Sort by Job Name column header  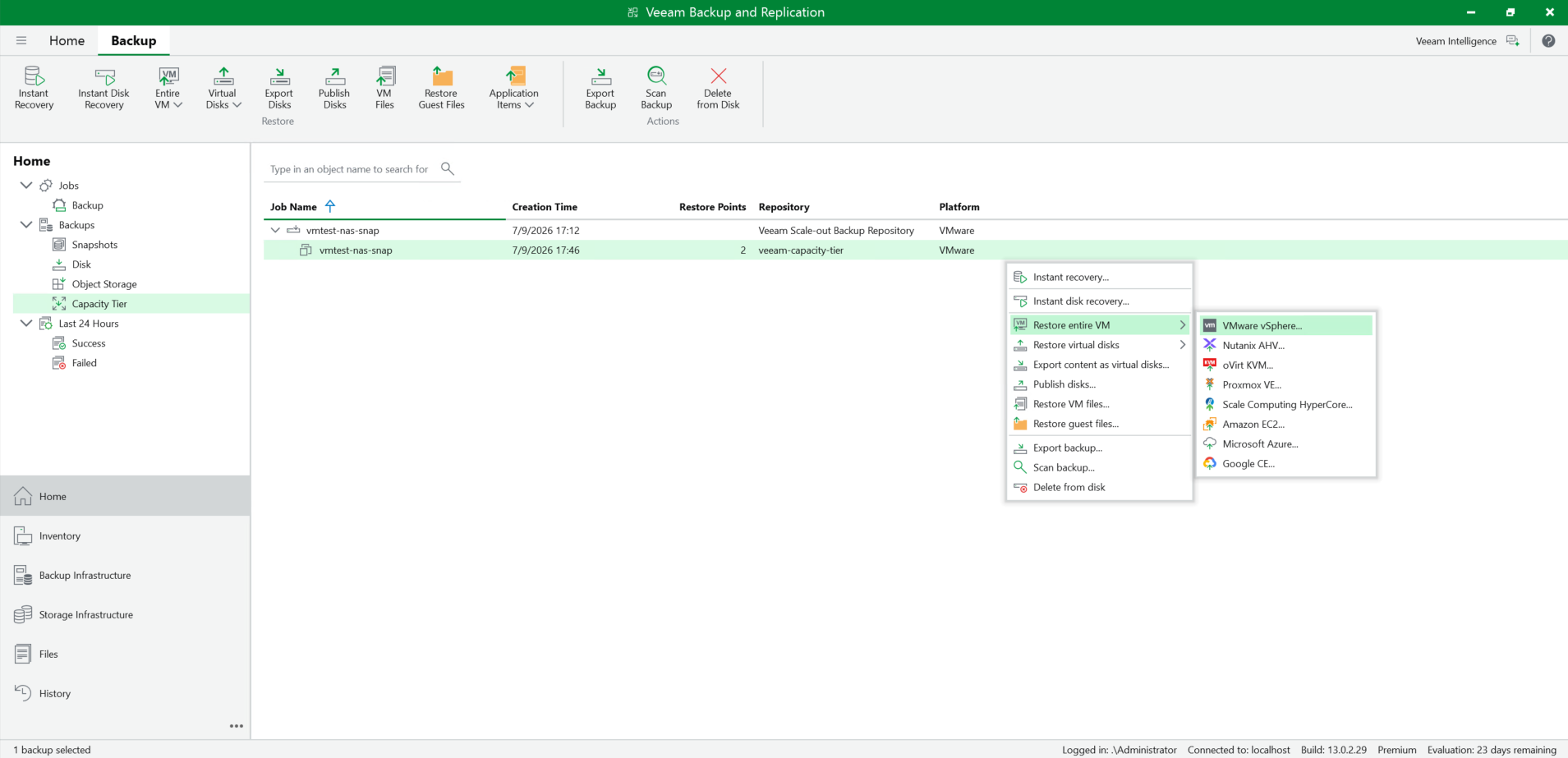[x=293, y=207]
